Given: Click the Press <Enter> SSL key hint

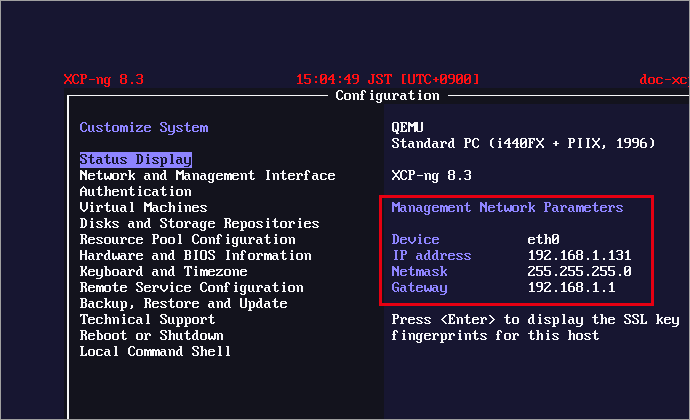Looking at the screenshot, I should tap(535, 320).
